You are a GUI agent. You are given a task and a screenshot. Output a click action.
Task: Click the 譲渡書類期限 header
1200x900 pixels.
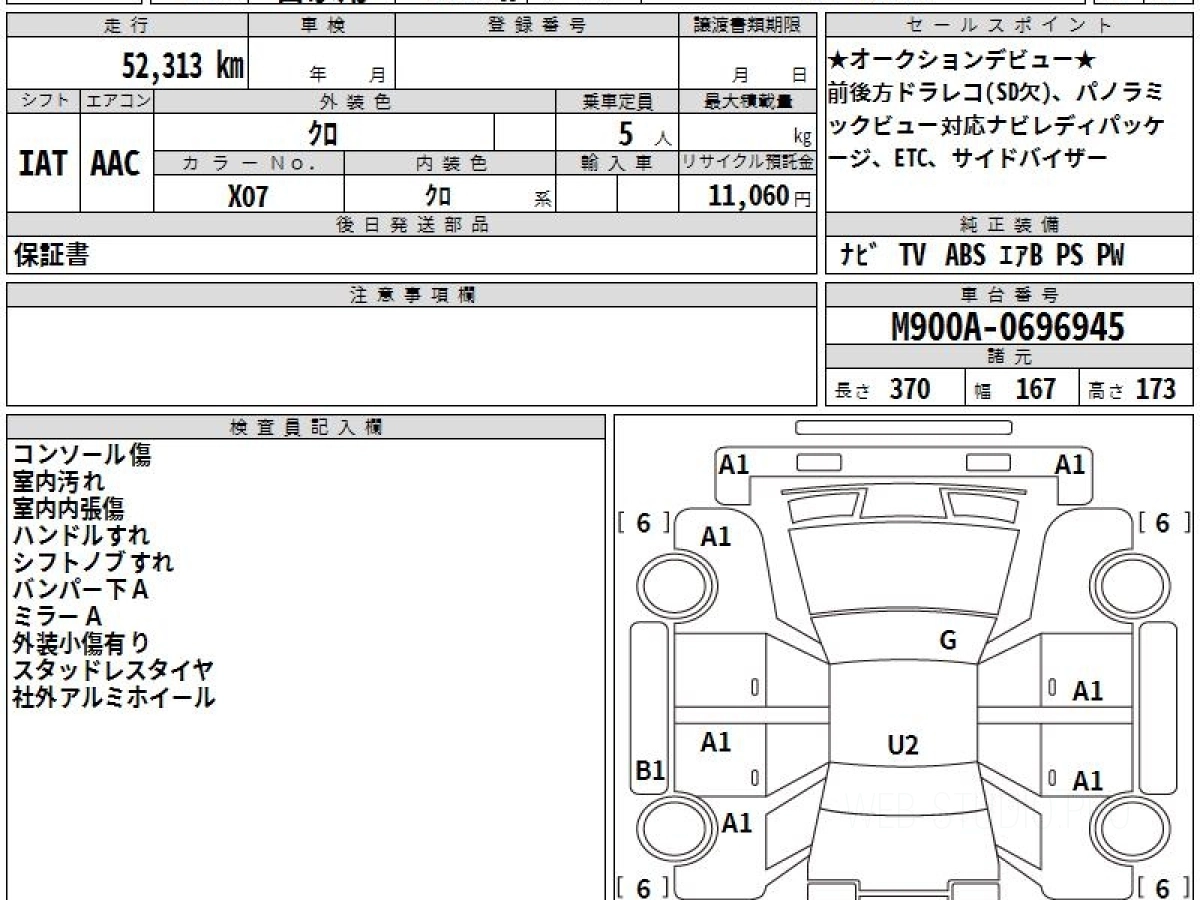[x=748, y=26]
